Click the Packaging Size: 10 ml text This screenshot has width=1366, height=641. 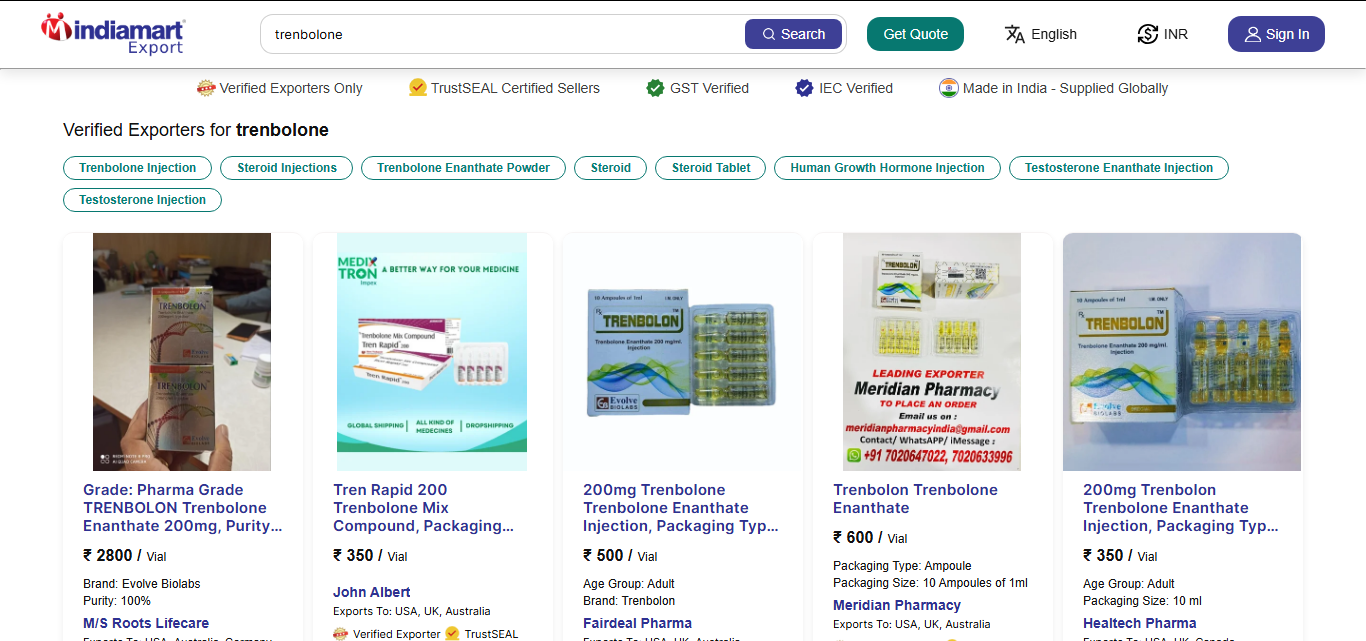[1142, 601]
